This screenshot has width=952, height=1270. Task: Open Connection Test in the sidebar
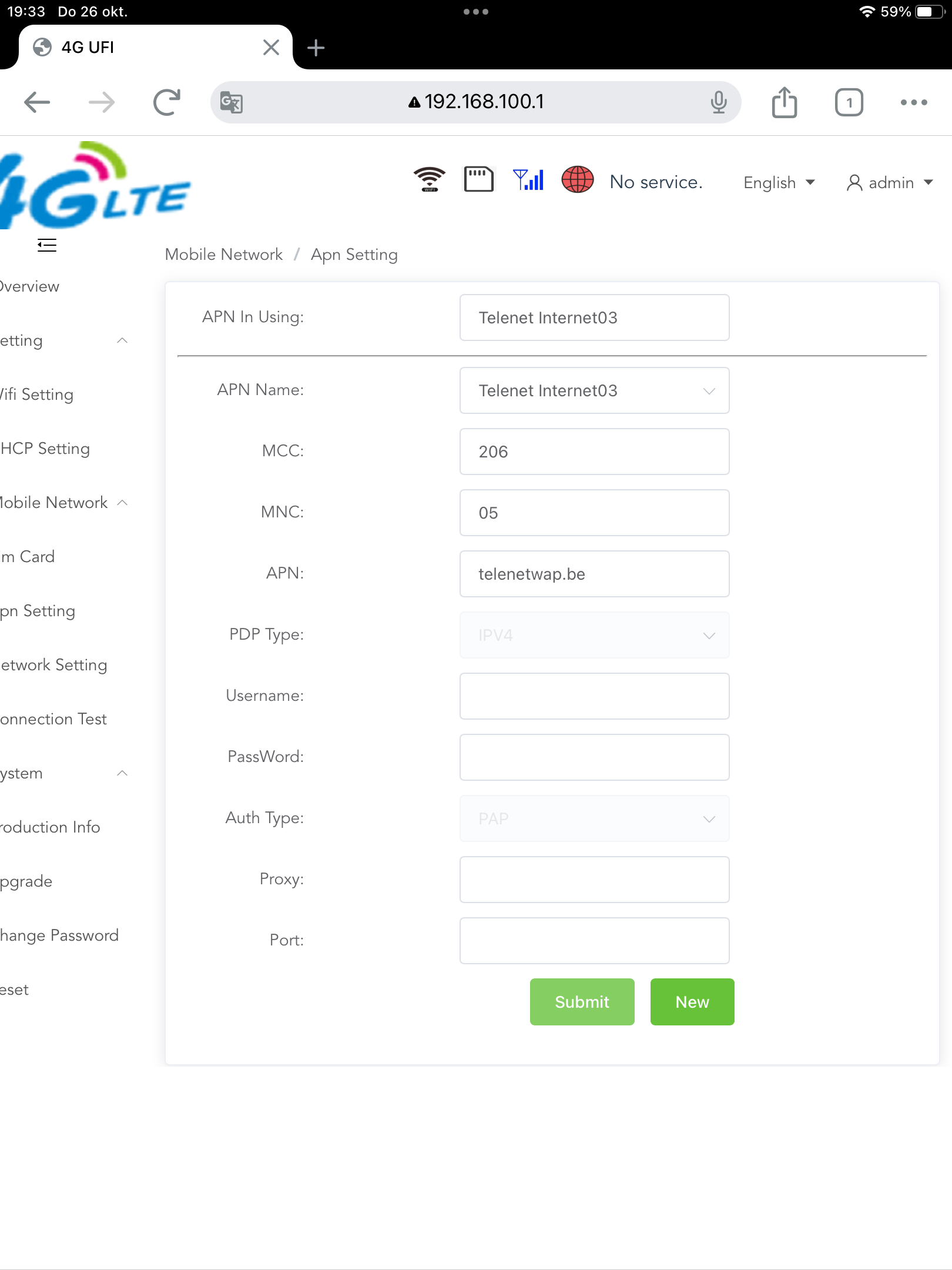54,719
